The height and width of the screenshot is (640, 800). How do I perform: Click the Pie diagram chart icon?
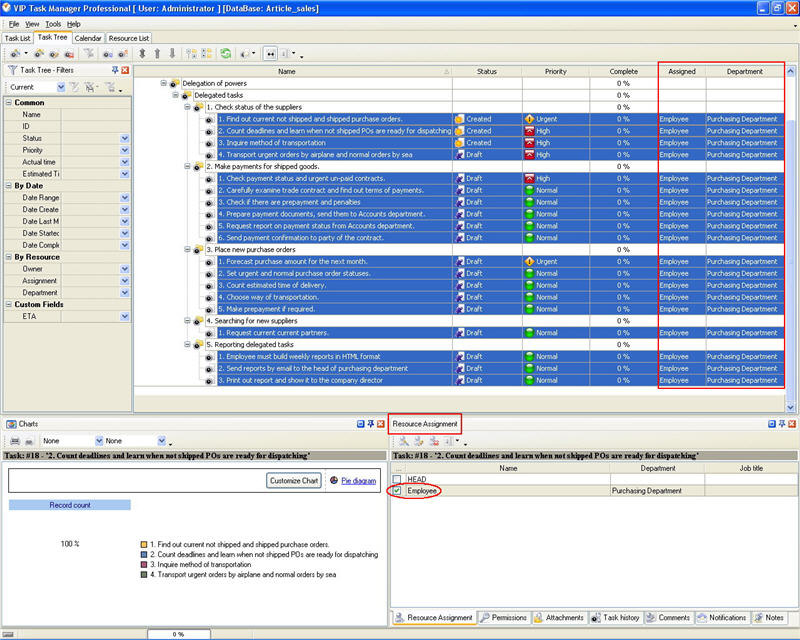334,480
